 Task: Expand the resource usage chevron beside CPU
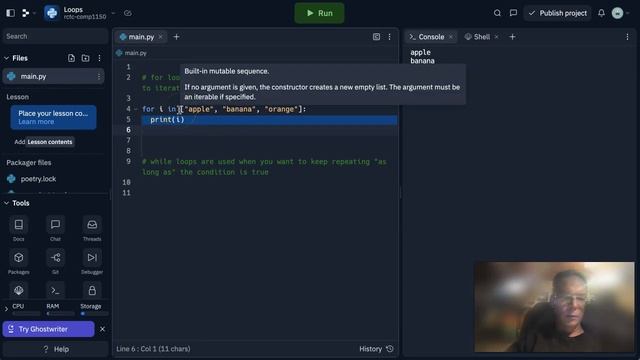[6, 309]
